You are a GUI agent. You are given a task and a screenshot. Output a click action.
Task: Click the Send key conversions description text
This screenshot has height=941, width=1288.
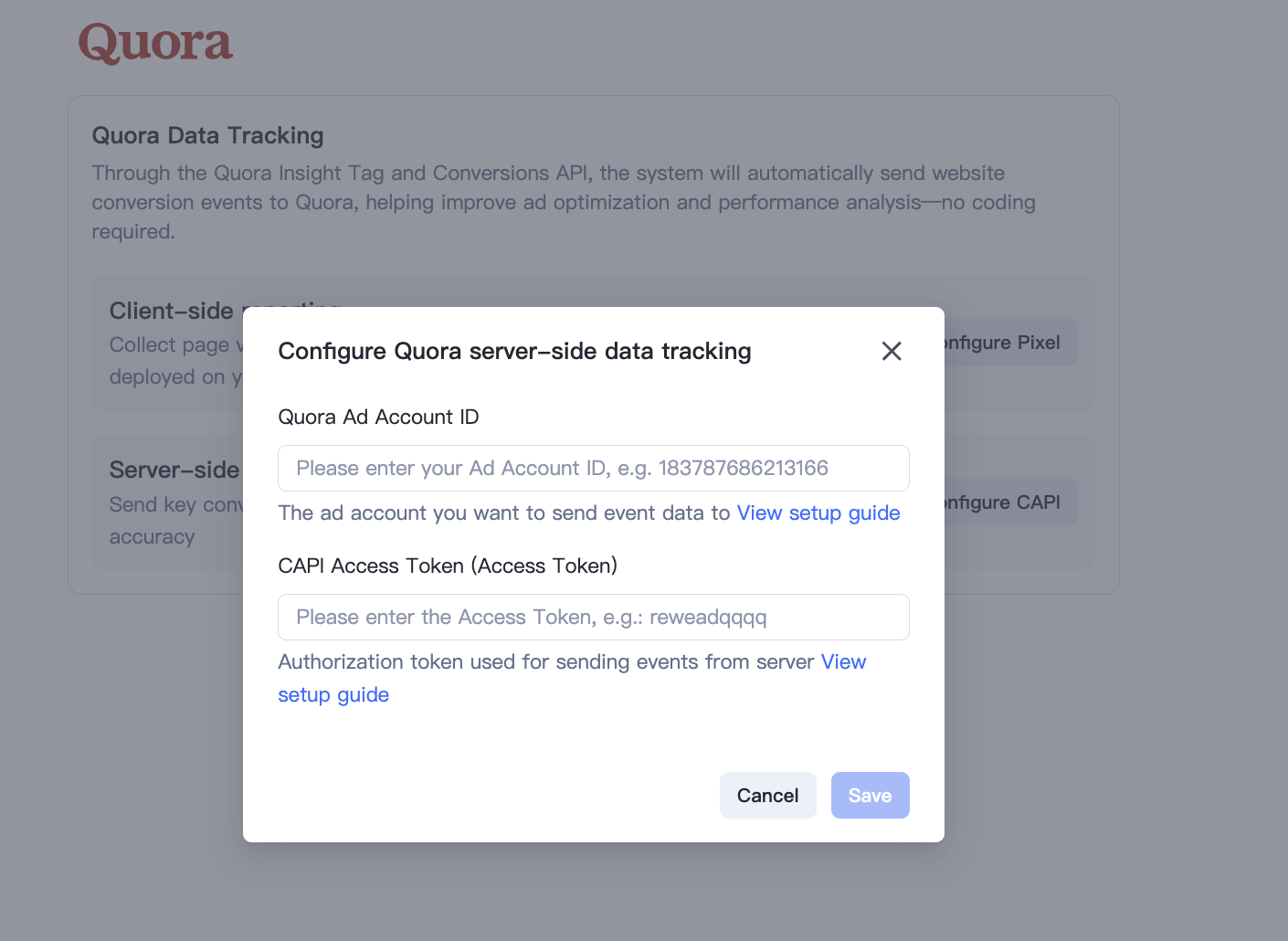pos(175,504)
